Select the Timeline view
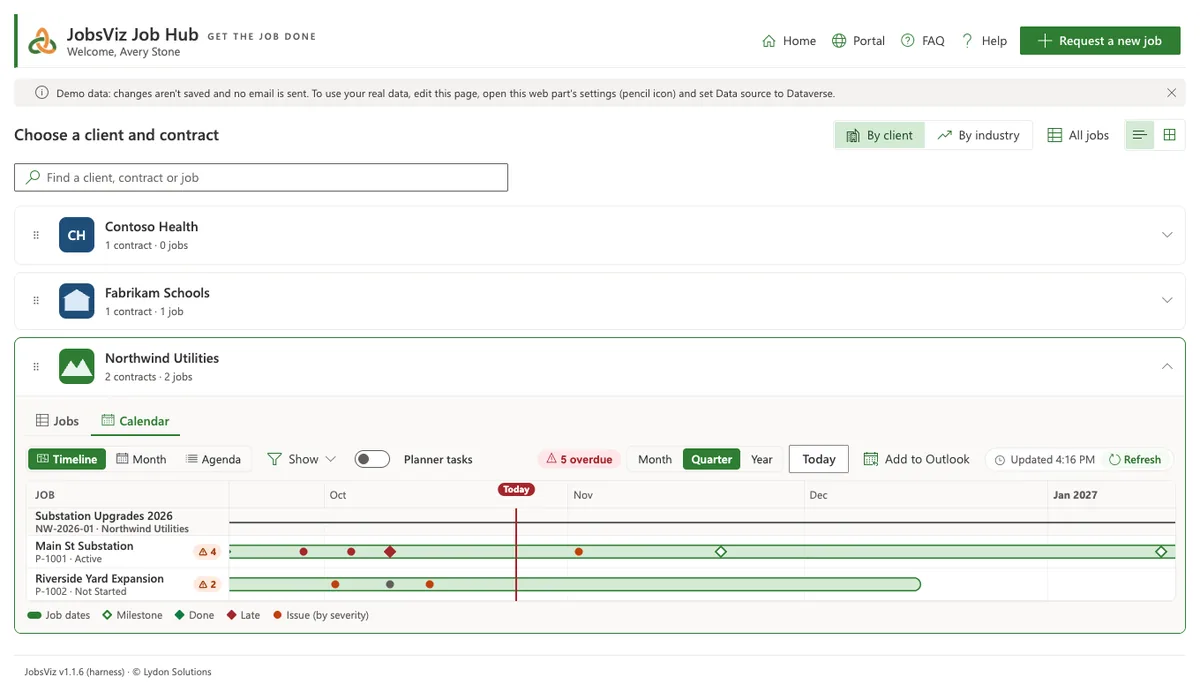The image size is (1200, 692). (67, 459)
